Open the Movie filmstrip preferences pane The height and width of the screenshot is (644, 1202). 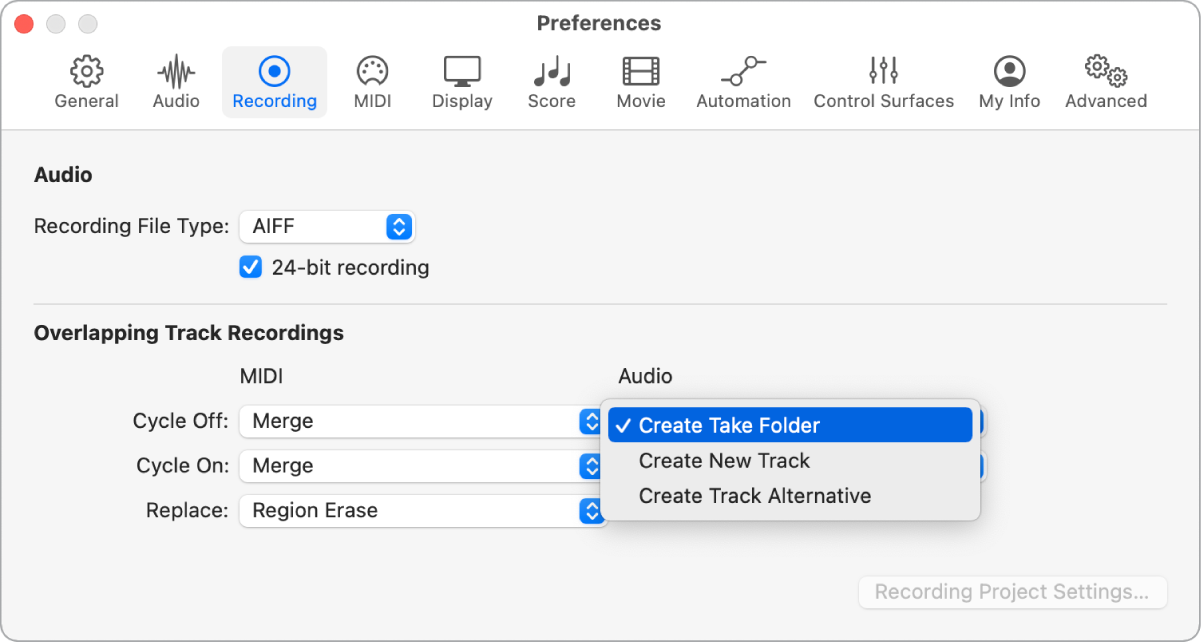point(641,82)
